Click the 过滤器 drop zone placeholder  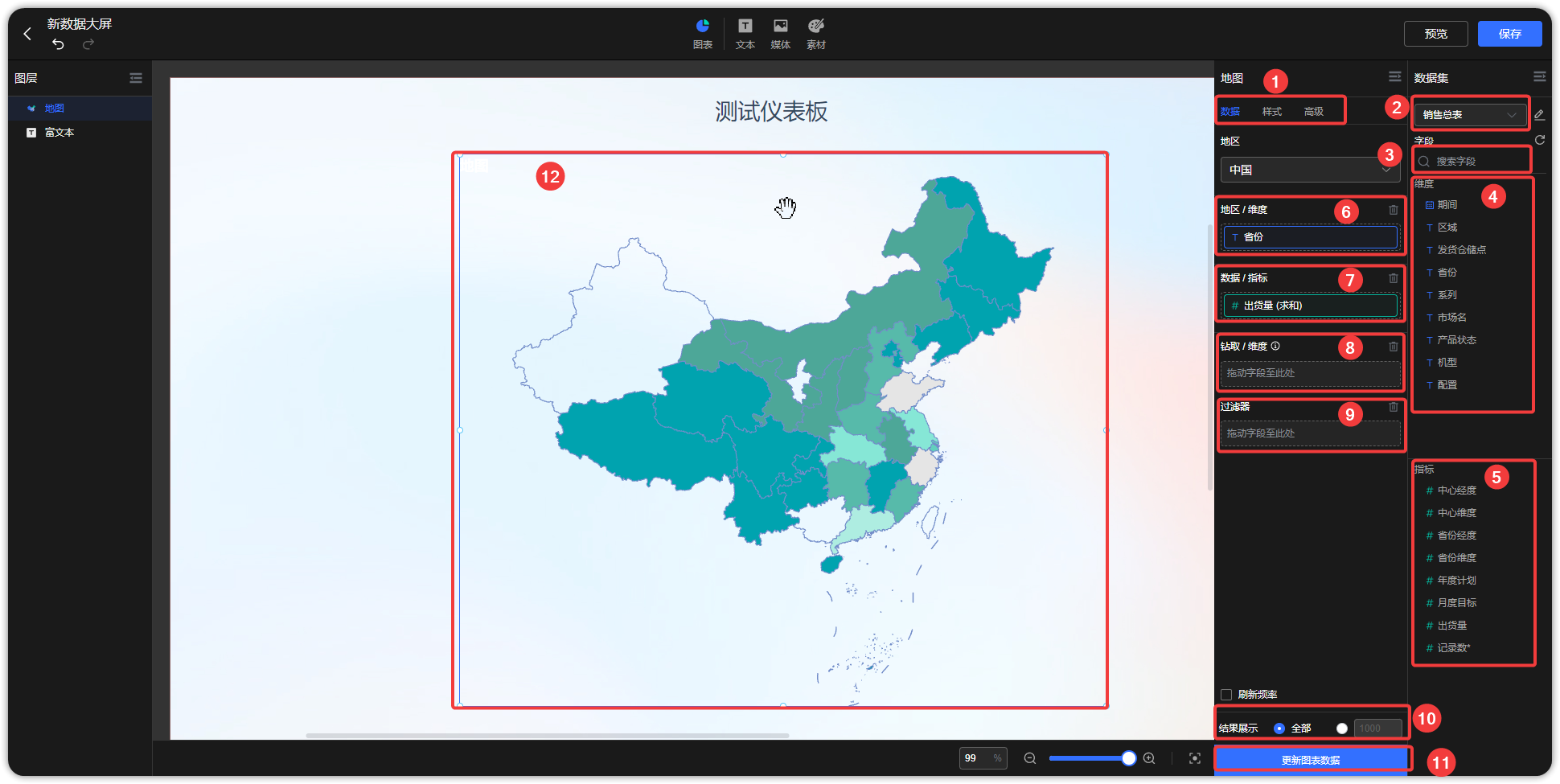pyautogui.click(x=1311, y=433)
